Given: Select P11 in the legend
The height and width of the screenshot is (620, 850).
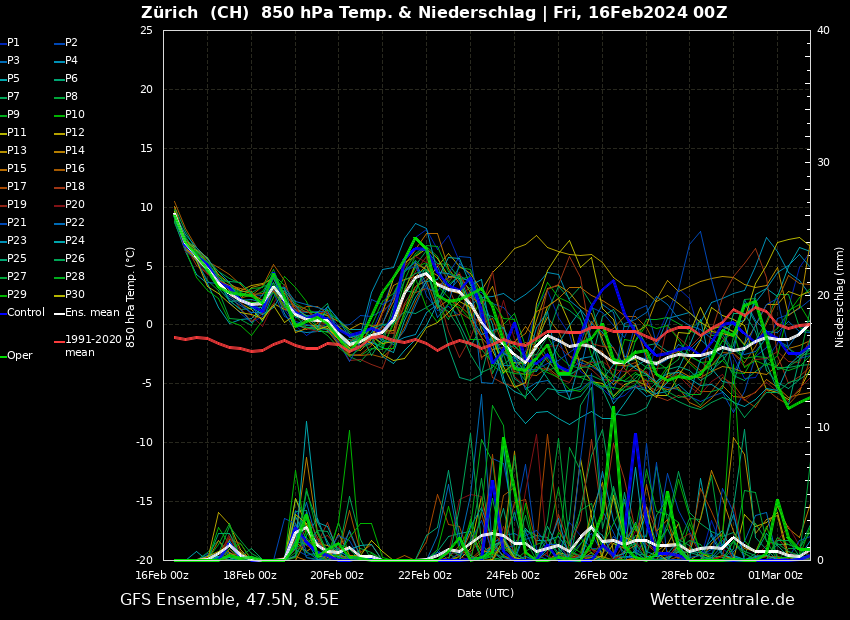Looking at the screenshot, I should (x=17, y=132).
